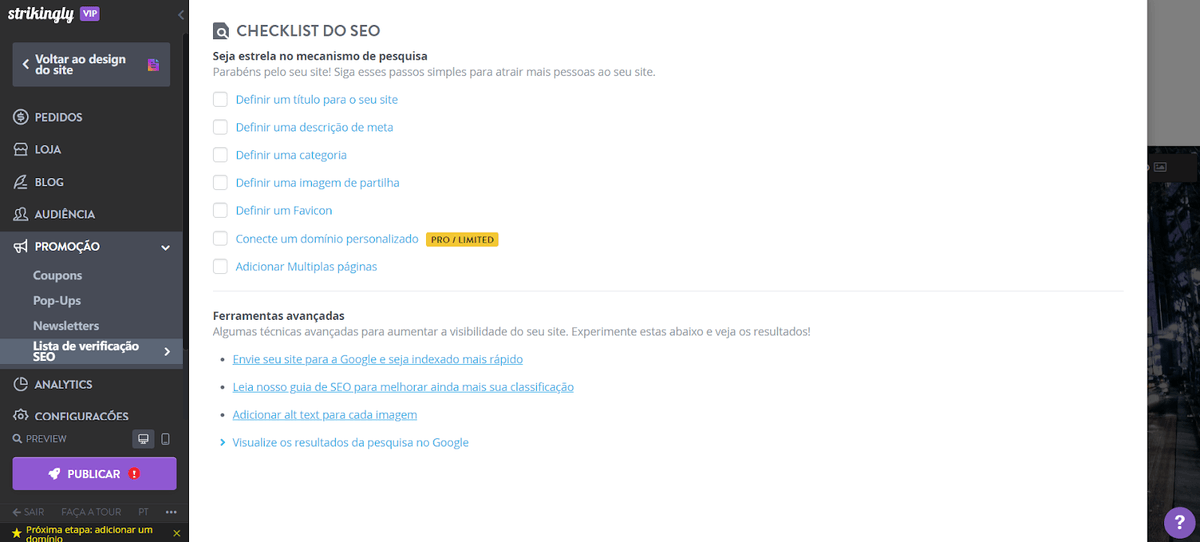
Task: Open Coupons submenu item
Action: (58, 275)
